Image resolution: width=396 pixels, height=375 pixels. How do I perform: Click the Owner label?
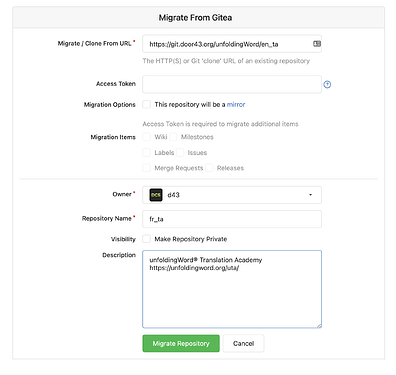coord(122,194)
